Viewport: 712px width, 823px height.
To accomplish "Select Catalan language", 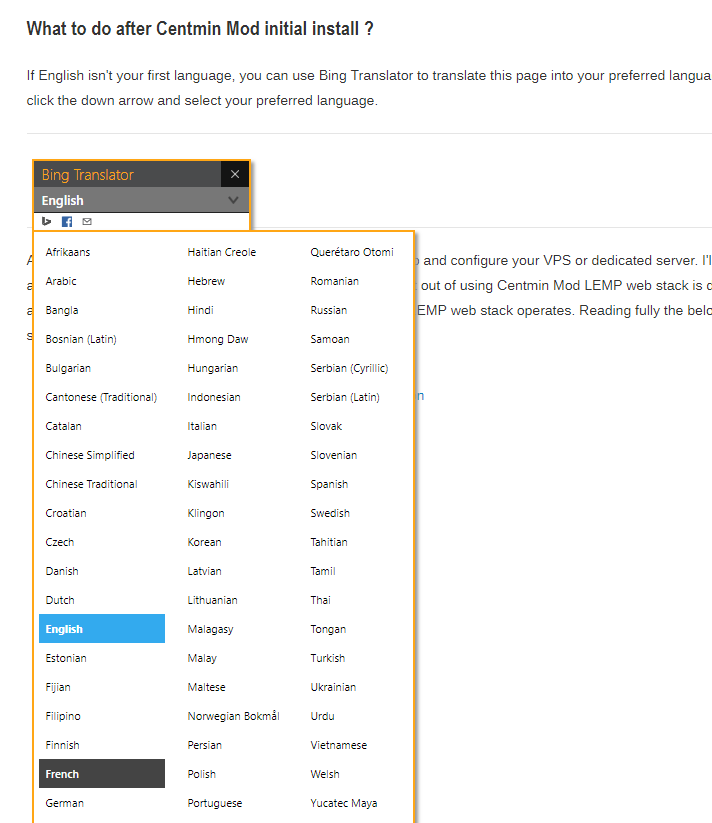I will [63, 426].
